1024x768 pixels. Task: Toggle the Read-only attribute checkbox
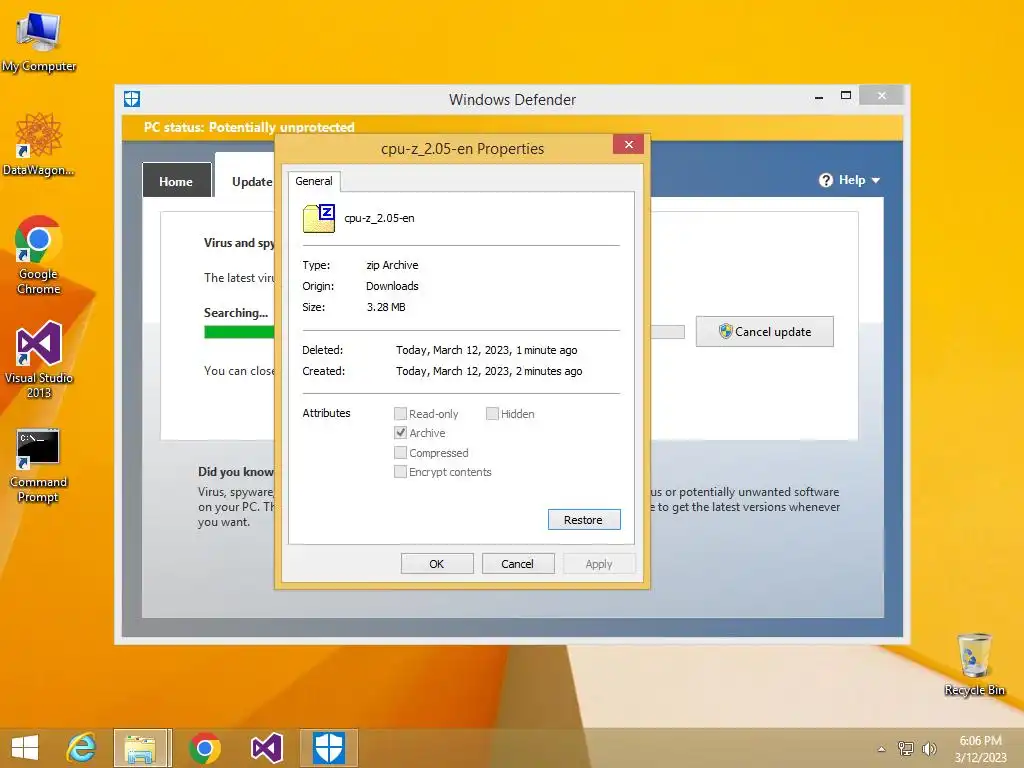[x=400, y=413]
